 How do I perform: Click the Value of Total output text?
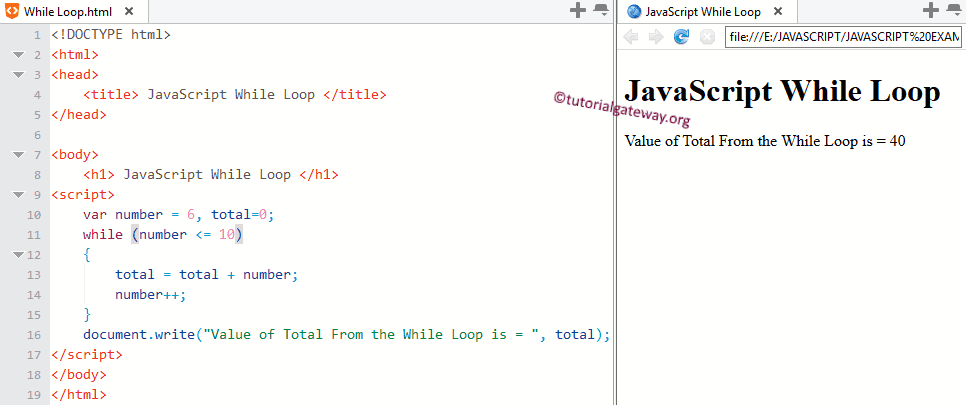pos(765,141)
